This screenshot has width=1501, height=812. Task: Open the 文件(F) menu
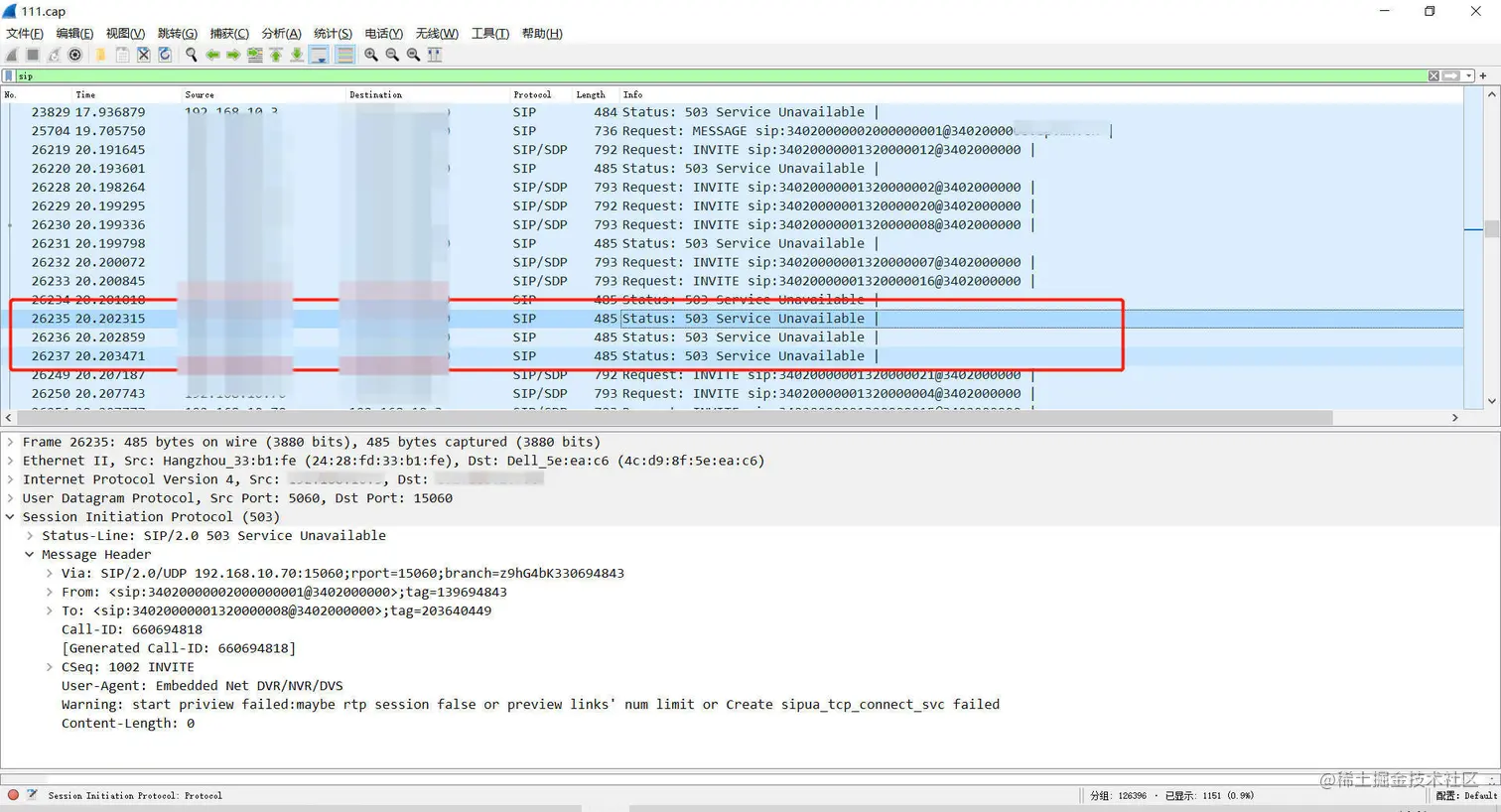25,34
